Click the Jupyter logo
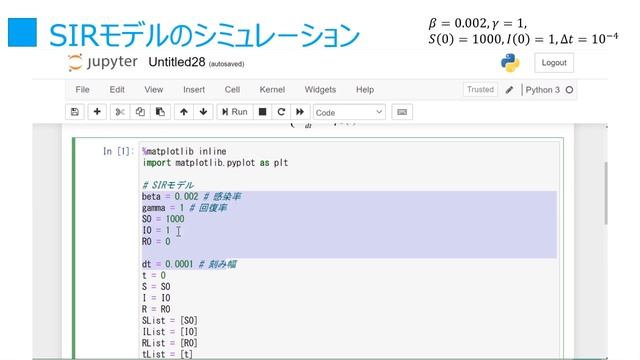Image resolution: width=640 pixels, height=360 pixels. (x=103, y=62)
